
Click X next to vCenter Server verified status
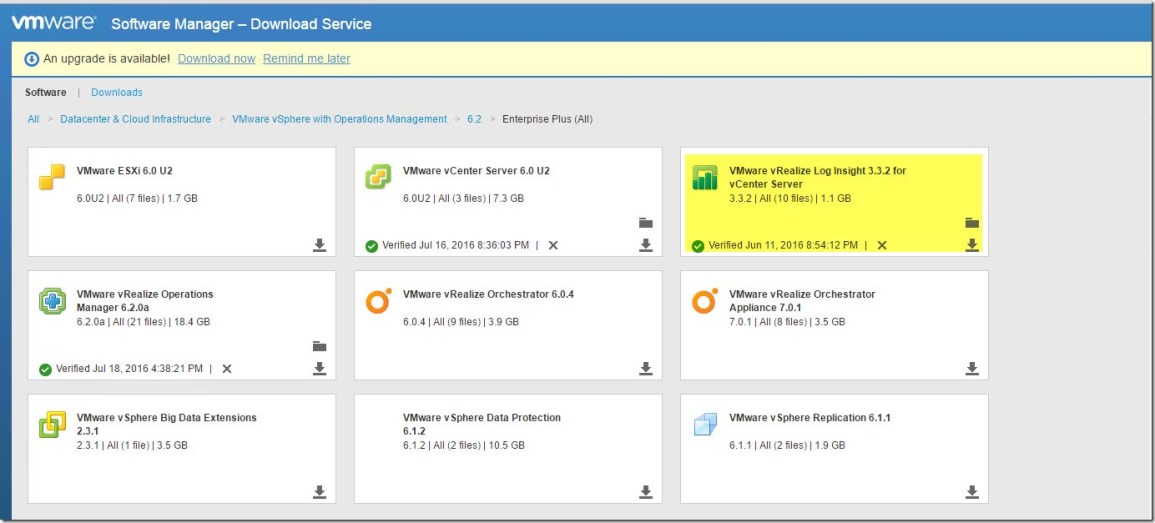(x=553, y=245)
